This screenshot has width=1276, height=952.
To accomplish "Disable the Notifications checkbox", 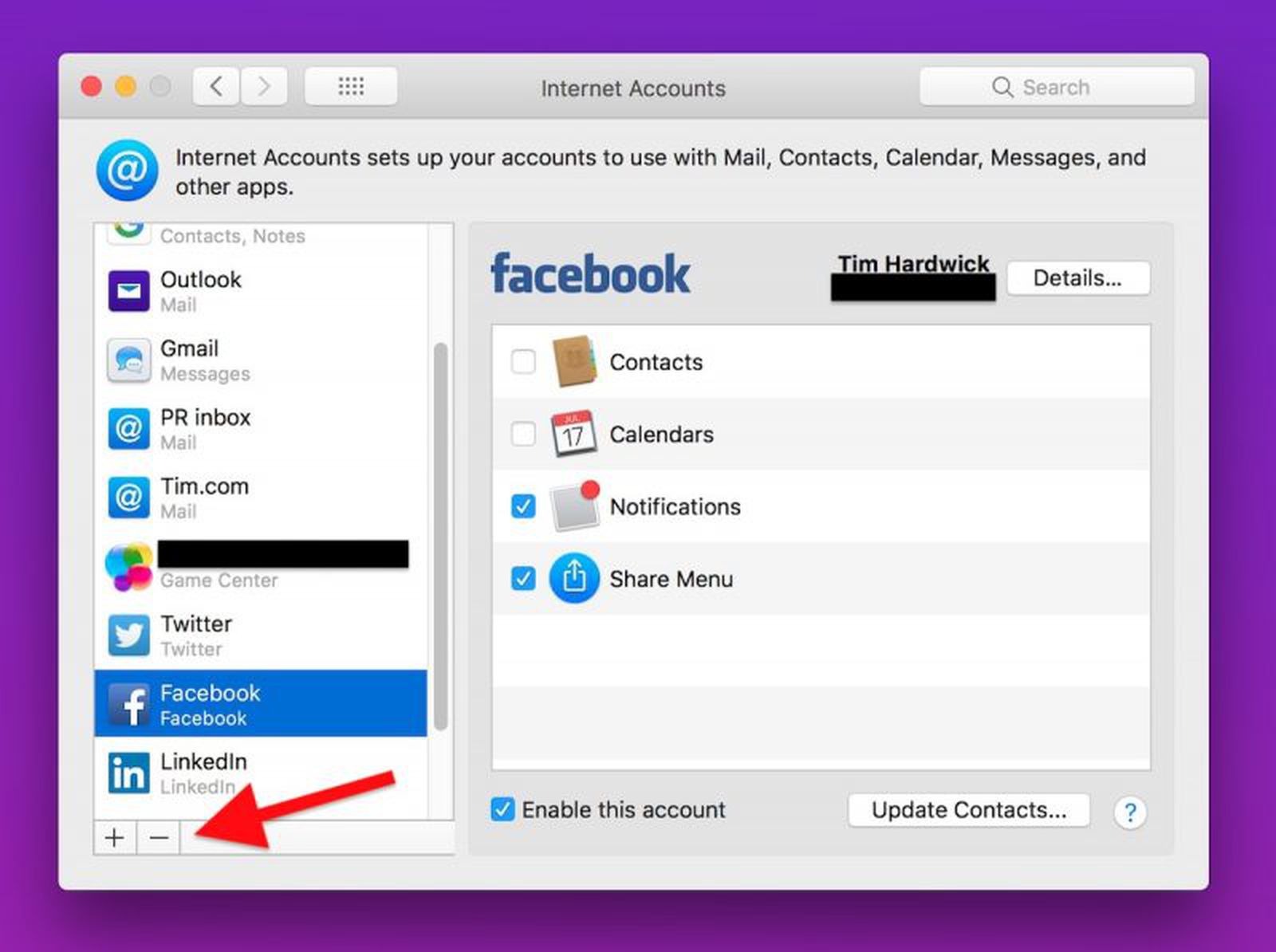I will [523, 506].
